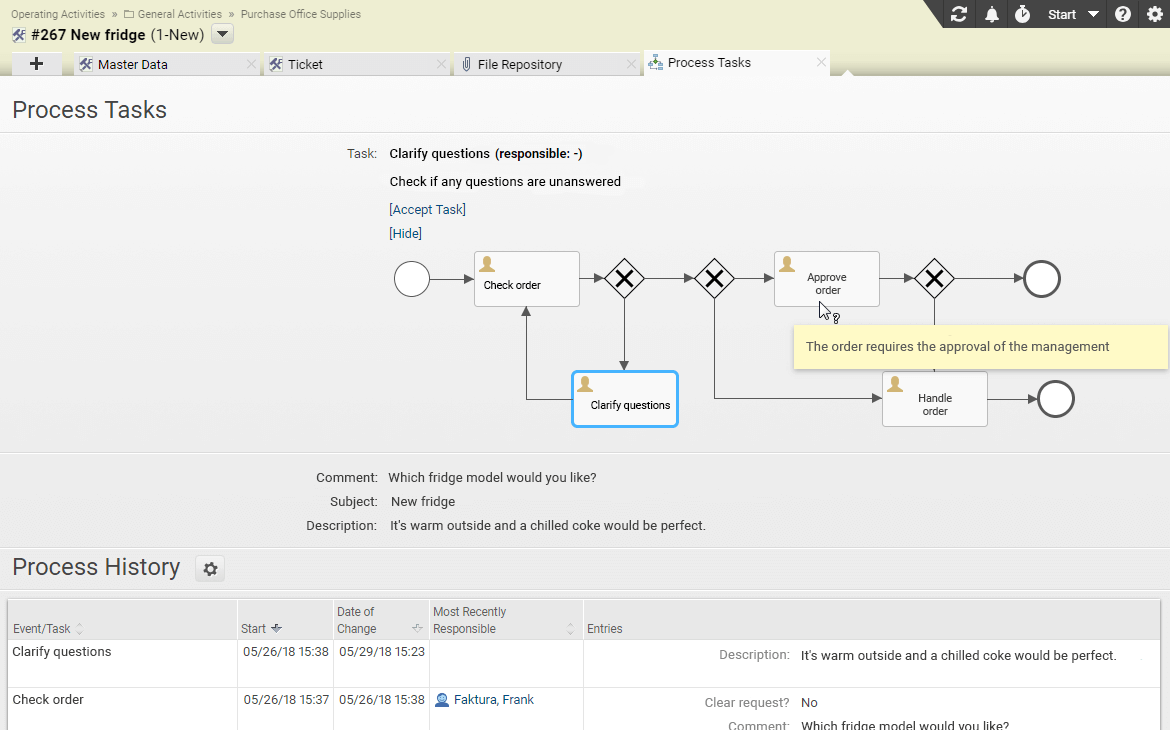Click the plus add-tab button

[36, 64]
